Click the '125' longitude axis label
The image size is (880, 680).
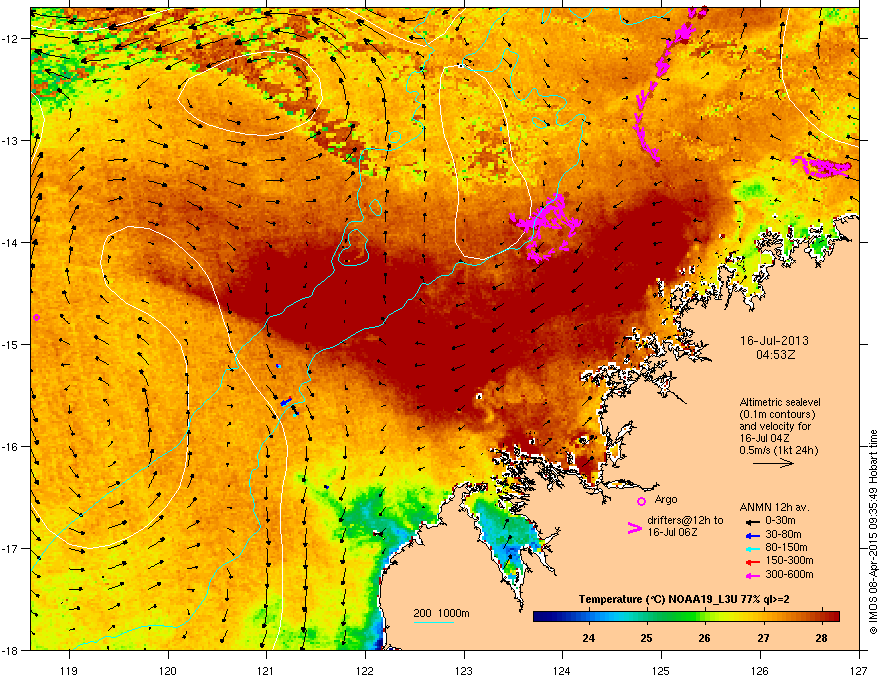[x=661, y=670]
